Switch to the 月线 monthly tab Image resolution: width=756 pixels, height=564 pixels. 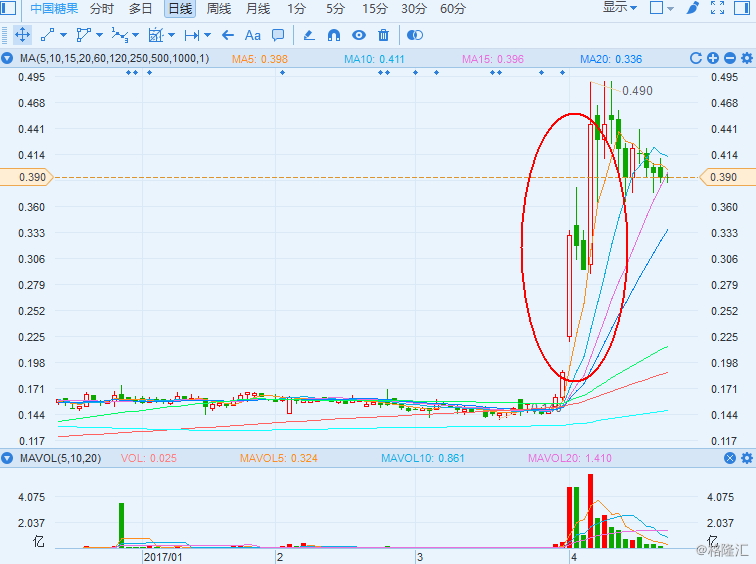tap(257, 8)
